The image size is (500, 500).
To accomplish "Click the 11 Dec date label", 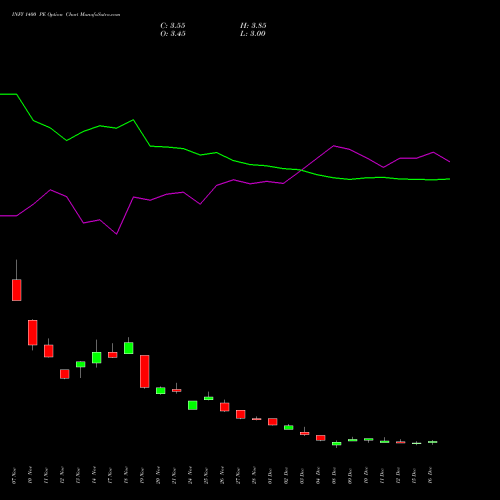I will 382,476.
